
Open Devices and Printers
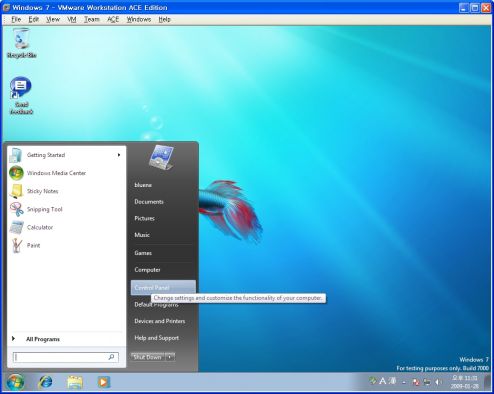point(160,321)
